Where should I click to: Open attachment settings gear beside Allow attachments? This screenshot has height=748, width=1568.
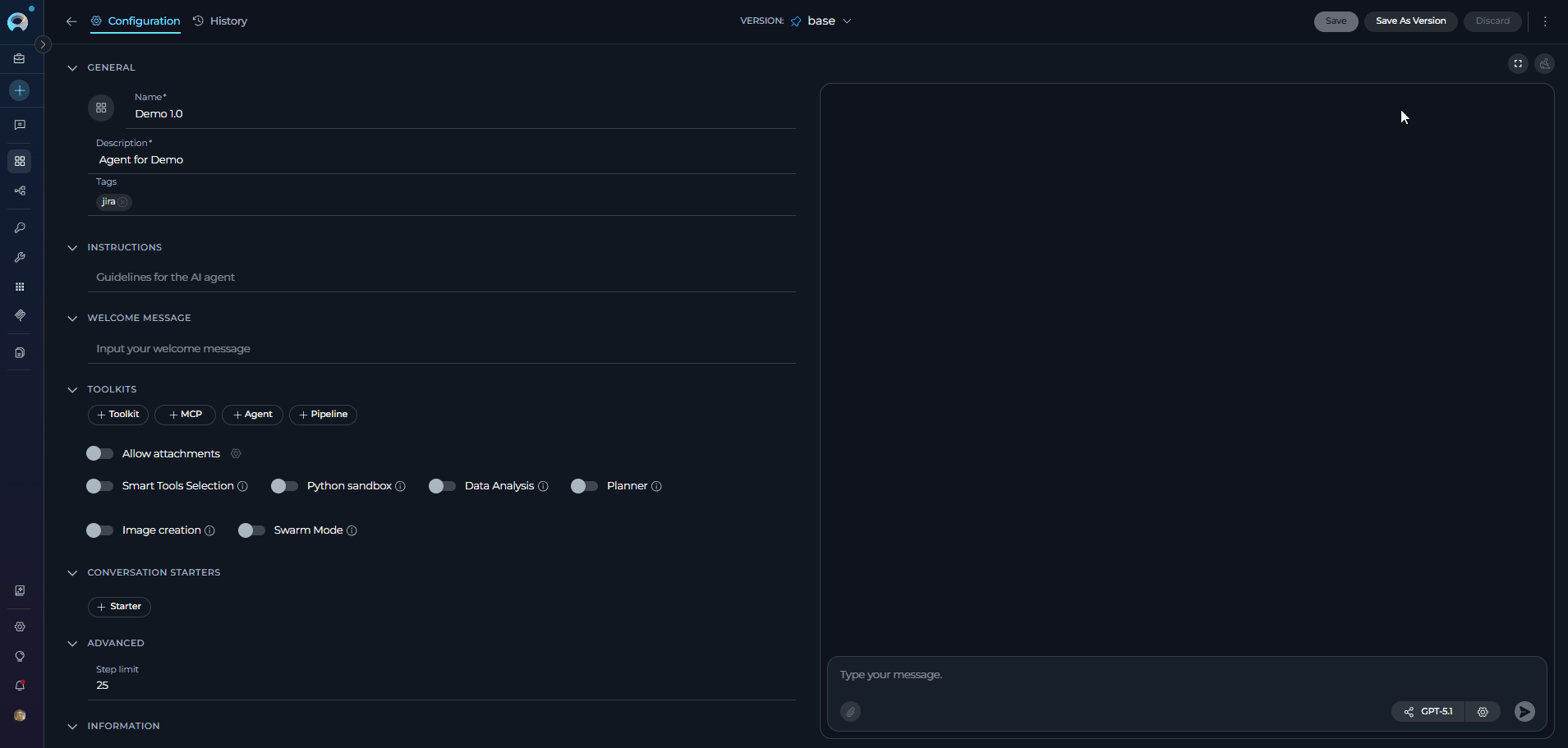pos(236,453)
